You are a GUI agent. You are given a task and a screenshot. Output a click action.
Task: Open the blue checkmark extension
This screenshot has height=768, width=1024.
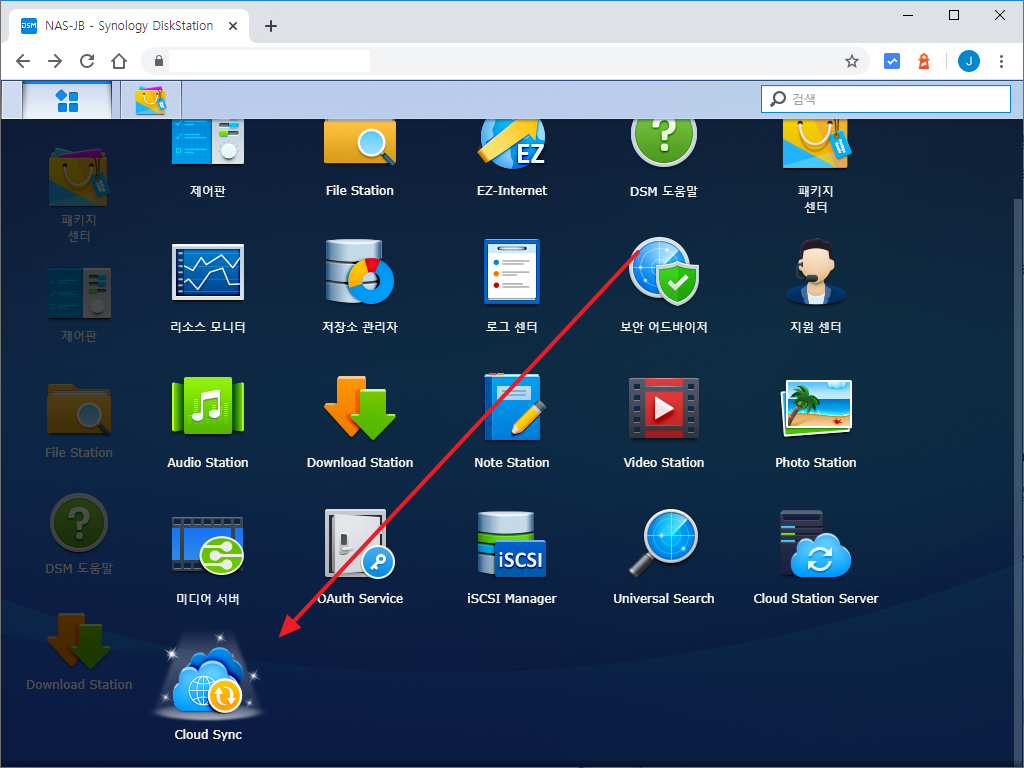892,61
